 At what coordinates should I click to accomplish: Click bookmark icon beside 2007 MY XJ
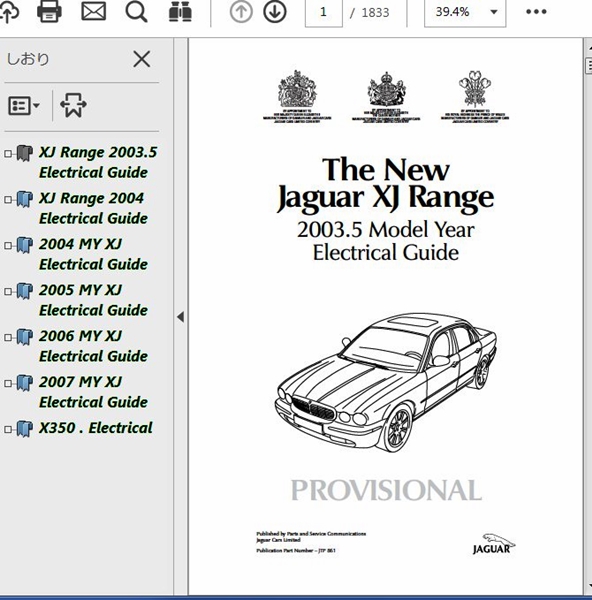click(x=24, y=383)
